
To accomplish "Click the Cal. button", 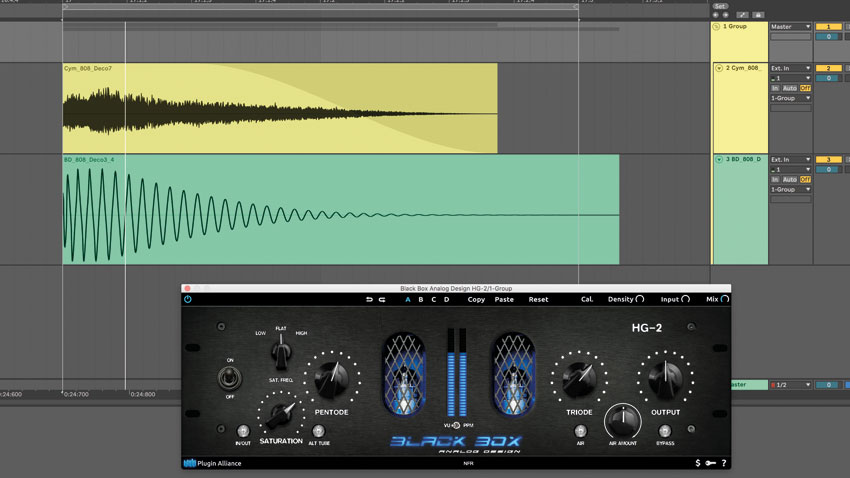I will [x=587, y=299].
